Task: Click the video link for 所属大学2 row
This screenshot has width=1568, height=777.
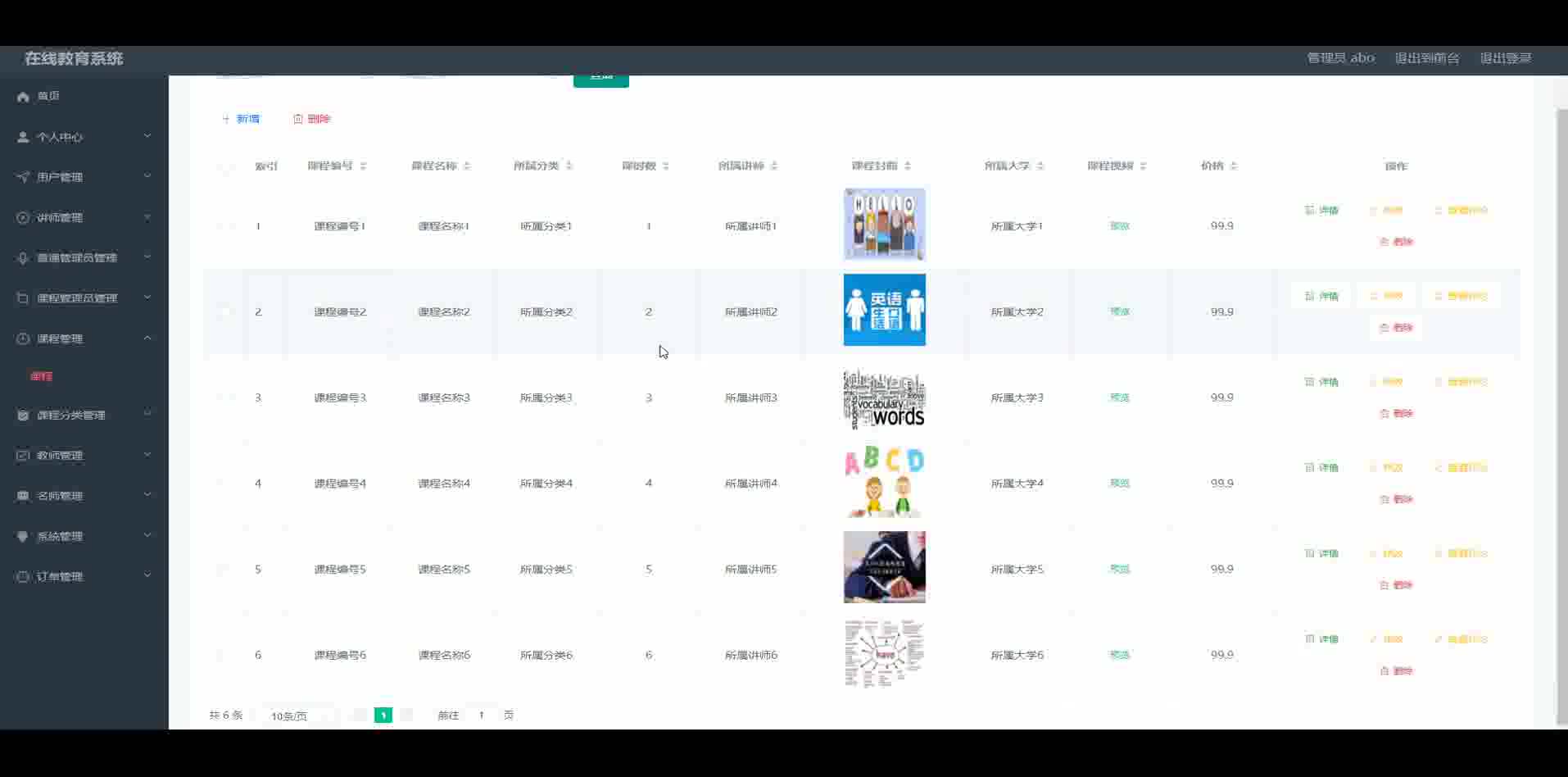Action: 1119,312
